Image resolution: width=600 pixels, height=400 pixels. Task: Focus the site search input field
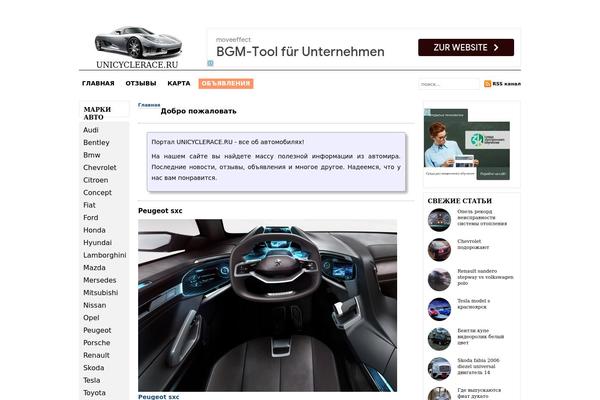(448, 84)
